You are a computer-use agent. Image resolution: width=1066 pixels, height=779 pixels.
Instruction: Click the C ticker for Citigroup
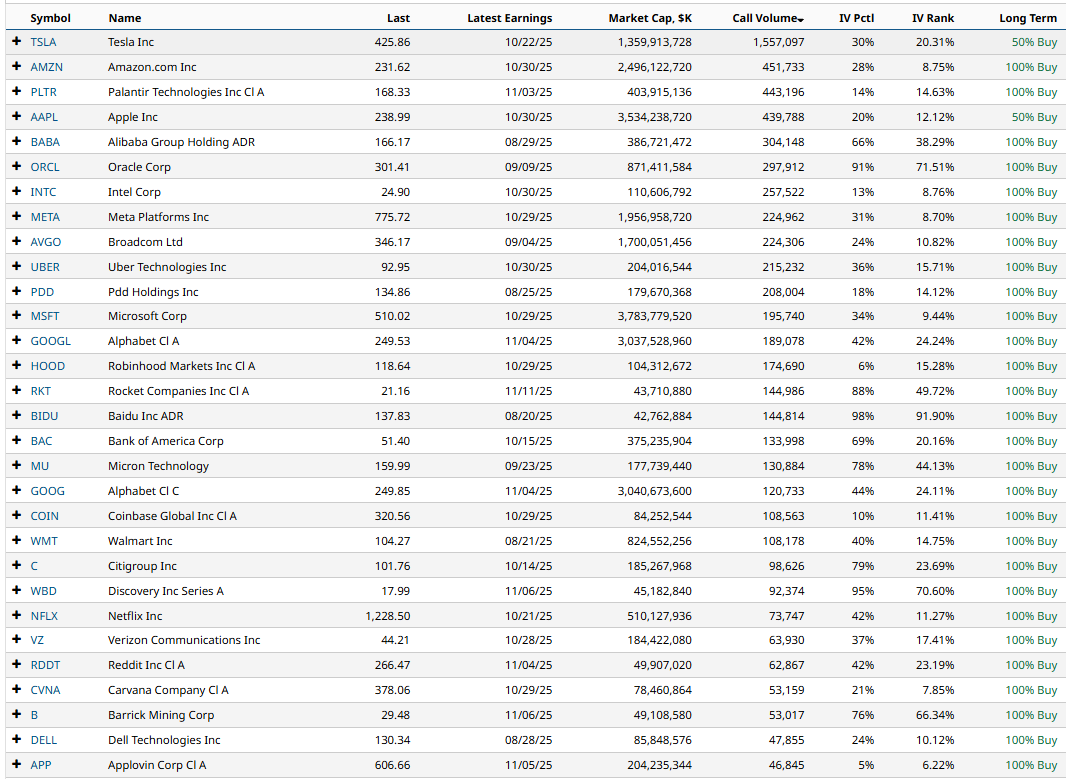click(x=34, y=566)
